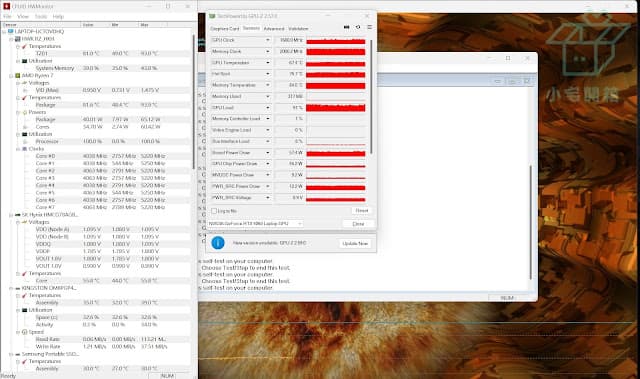This screenshot has height=379, width=640.
Task: Select the Processor utilization row
Action: pos(96,142)
